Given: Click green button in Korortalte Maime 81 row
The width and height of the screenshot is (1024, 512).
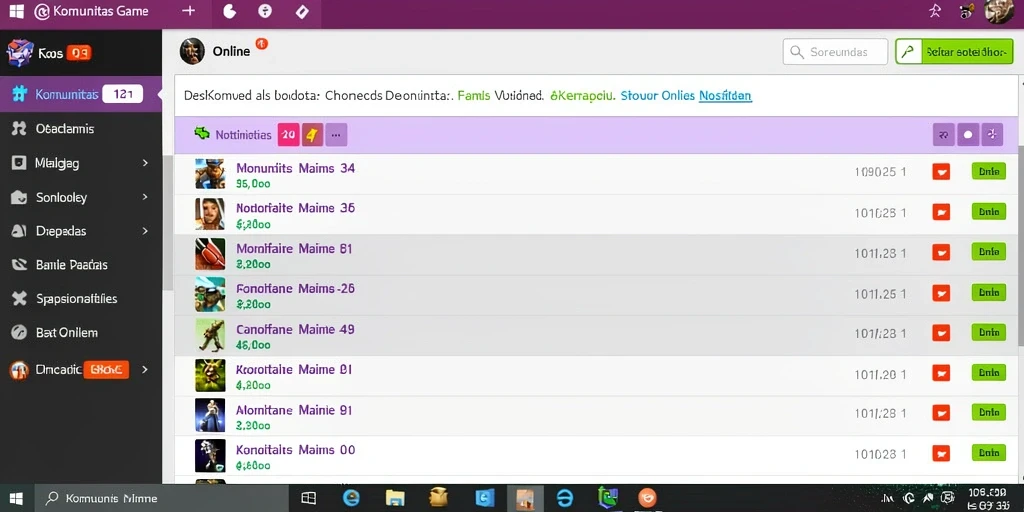Looking at the screenshot, I should click(989, 373).
